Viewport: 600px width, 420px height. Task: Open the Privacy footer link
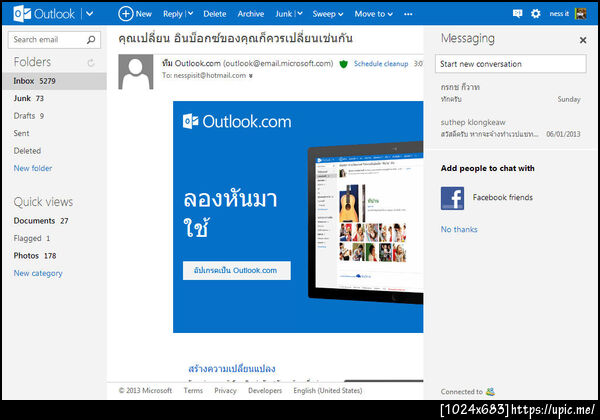pos(225,391)
